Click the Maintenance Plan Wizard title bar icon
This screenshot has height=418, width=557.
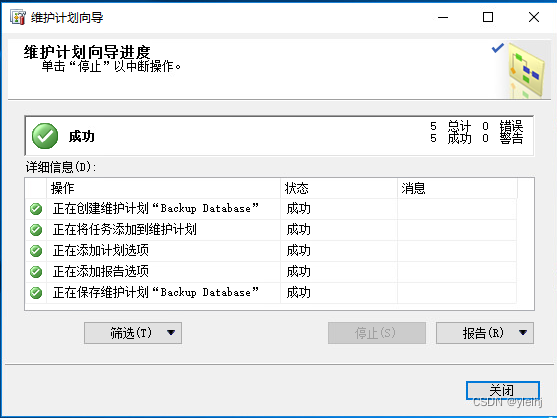tap(18, 17)
